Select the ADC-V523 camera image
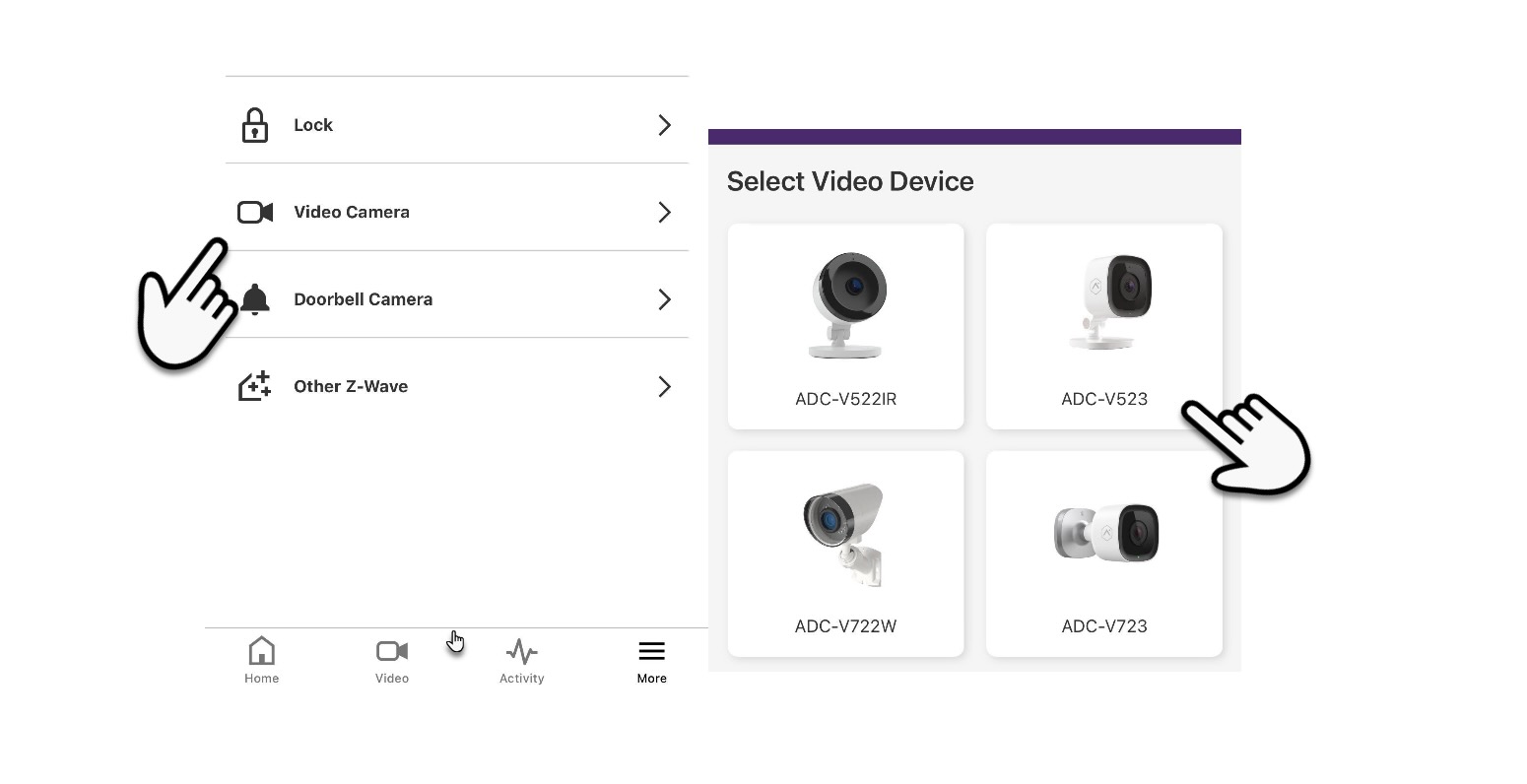 (1109, 301)
